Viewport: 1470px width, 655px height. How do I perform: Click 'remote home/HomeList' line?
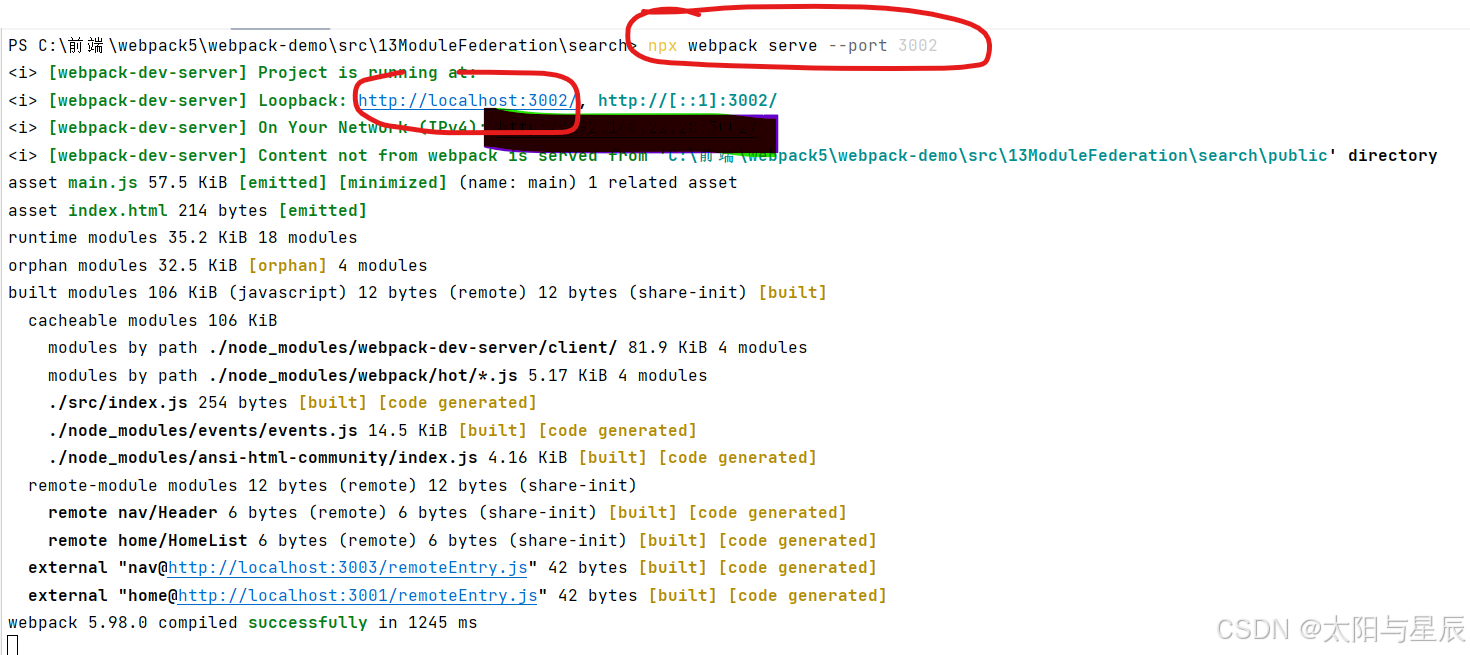[x=463, y=540]
